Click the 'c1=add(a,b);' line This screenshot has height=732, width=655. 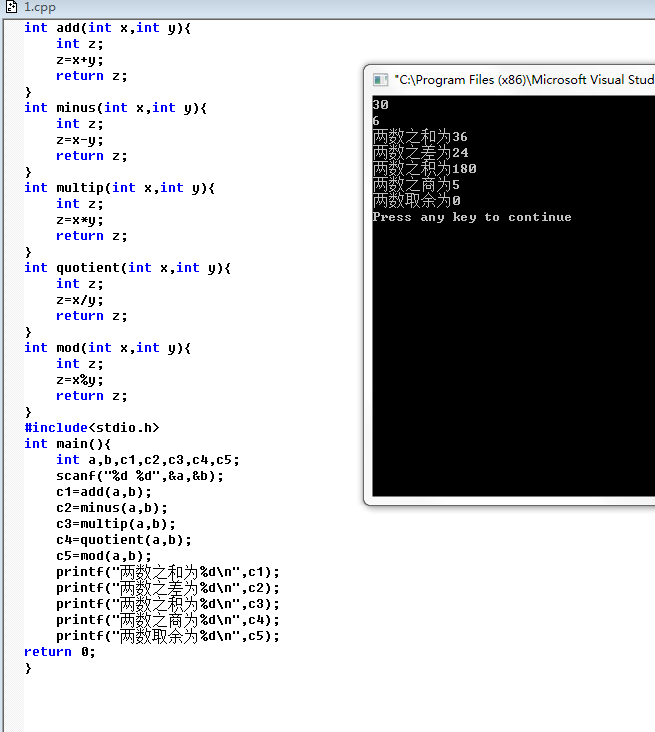coord(104,492)
